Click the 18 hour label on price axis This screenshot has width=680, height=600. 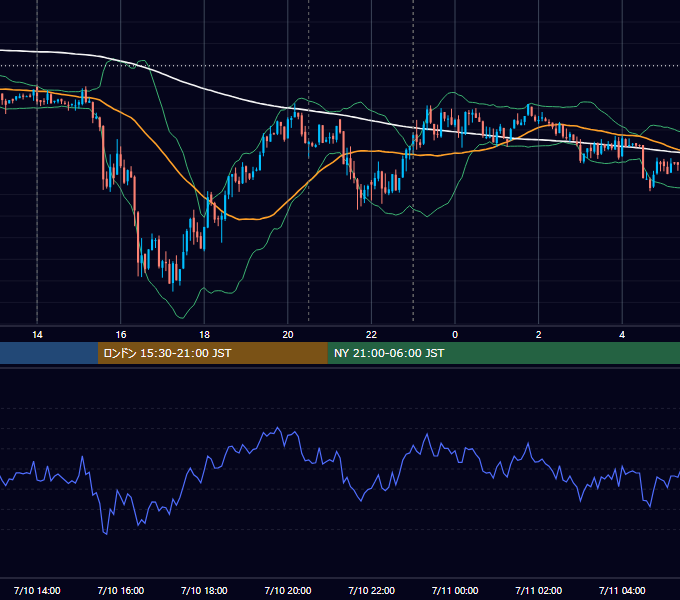[x=204, y=335]
